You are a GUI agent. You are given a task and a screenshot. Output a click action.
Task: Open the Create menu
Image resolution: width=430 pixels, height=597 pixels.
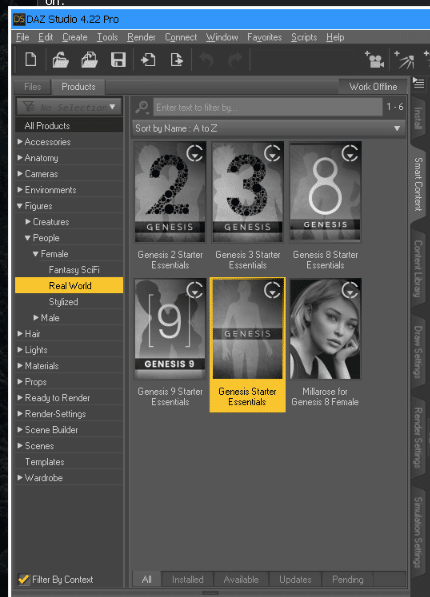75,37
